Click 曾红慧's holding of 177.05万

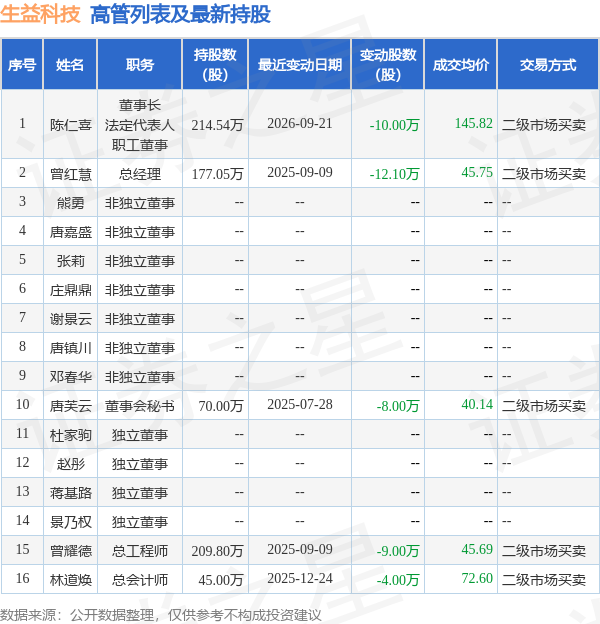tap(217, 174)
